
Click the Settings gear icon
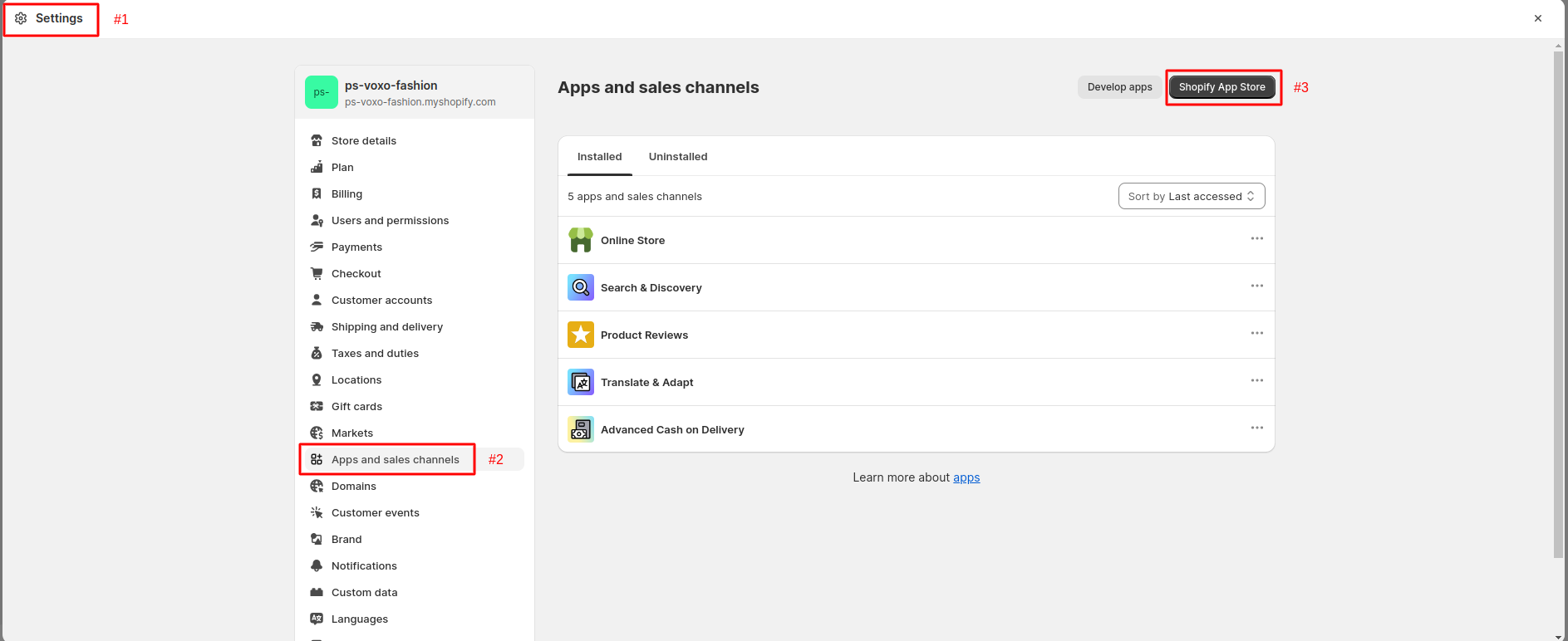(x=21, y=18)
